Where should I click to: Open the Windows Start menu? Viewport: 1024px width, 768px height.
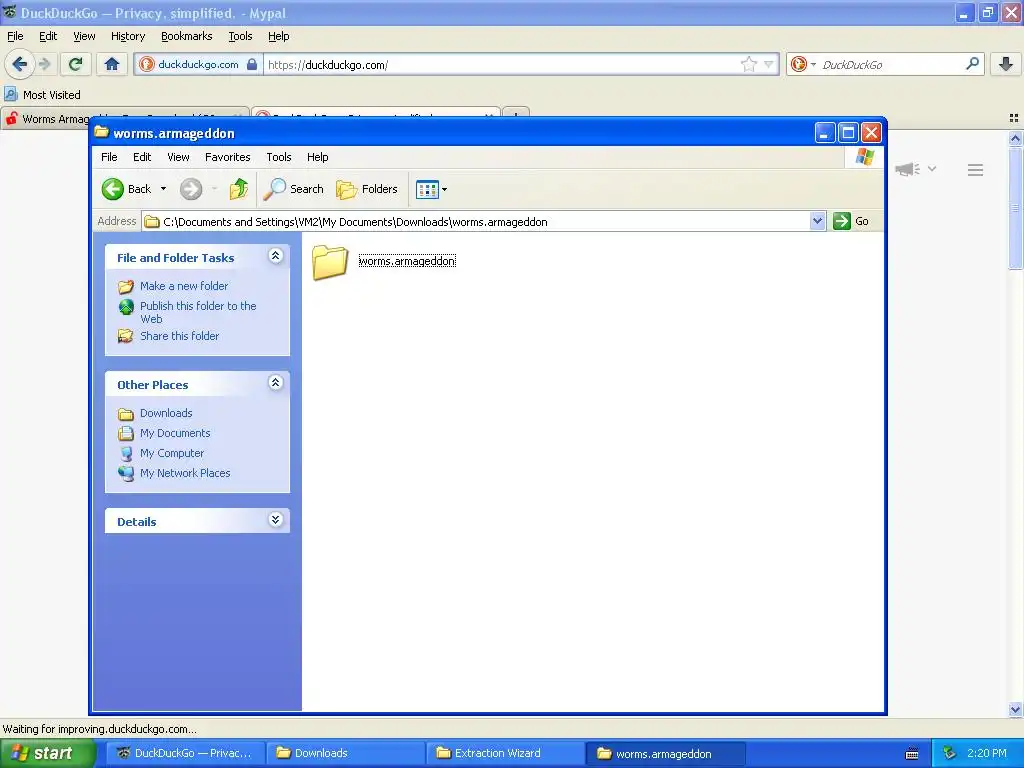48,753
